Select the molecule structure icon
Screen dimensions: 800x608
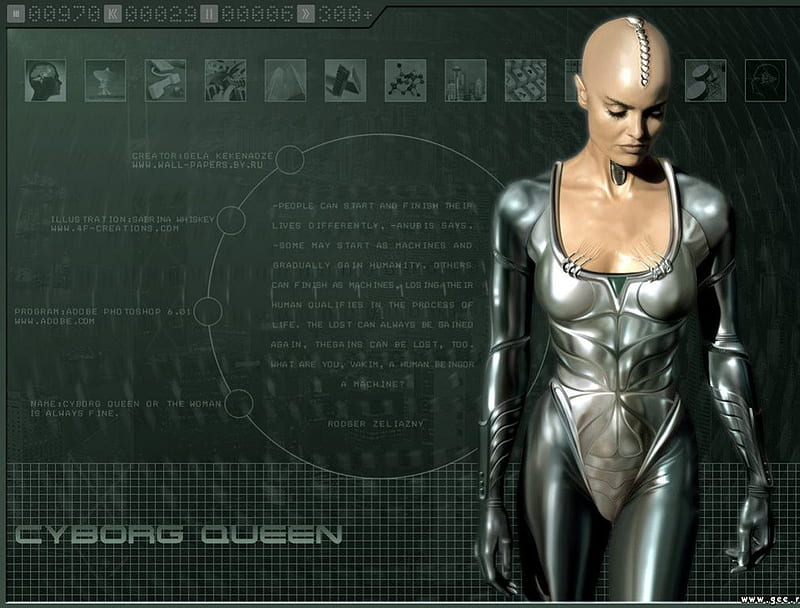(x=406, y=81)
